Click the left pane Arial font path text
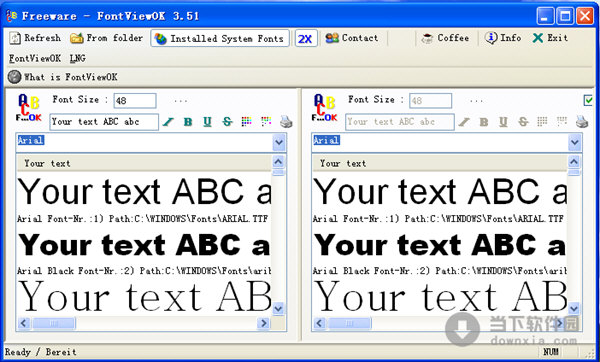This screenshot has height=362, width=600. click(142, 219)
